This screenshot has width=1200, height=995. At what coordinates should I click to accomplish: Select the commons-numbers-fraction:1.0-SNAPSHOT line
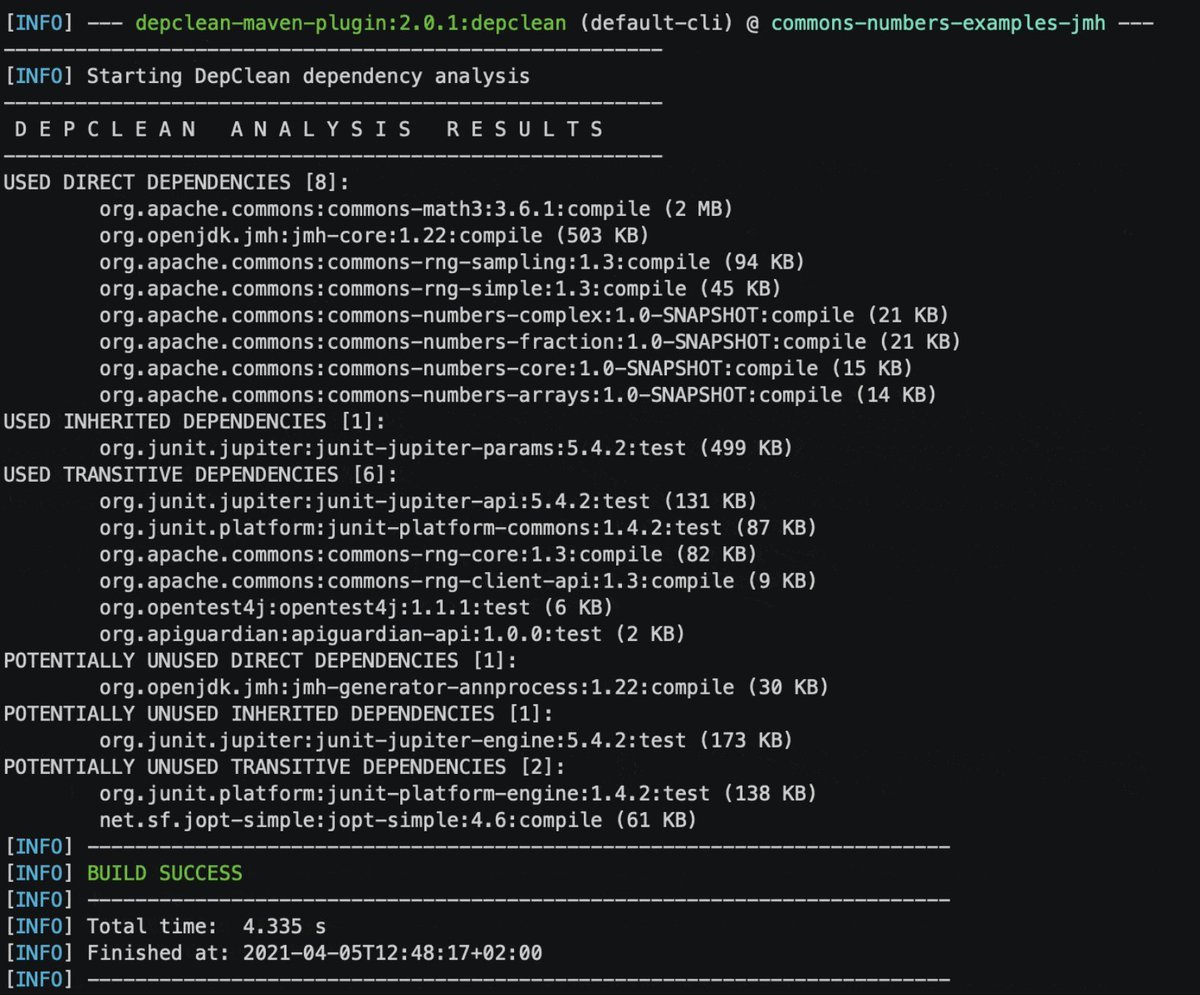(530, 341)
